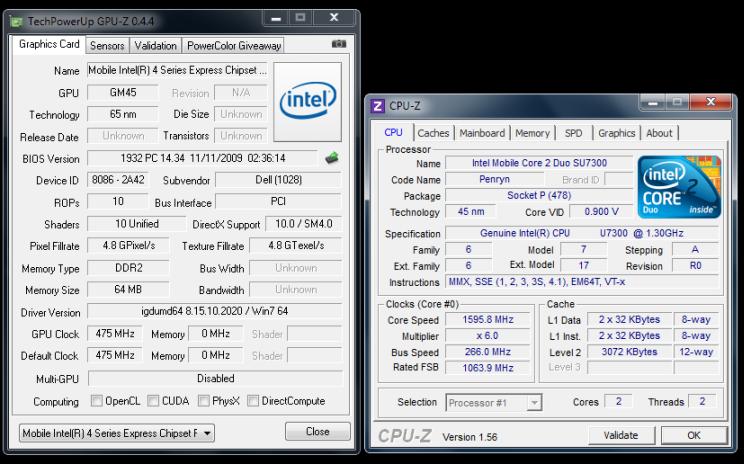Select the SPD tab in CPU-Z
The height and width of the screenshot is (464, 744).
coord(573,133)
